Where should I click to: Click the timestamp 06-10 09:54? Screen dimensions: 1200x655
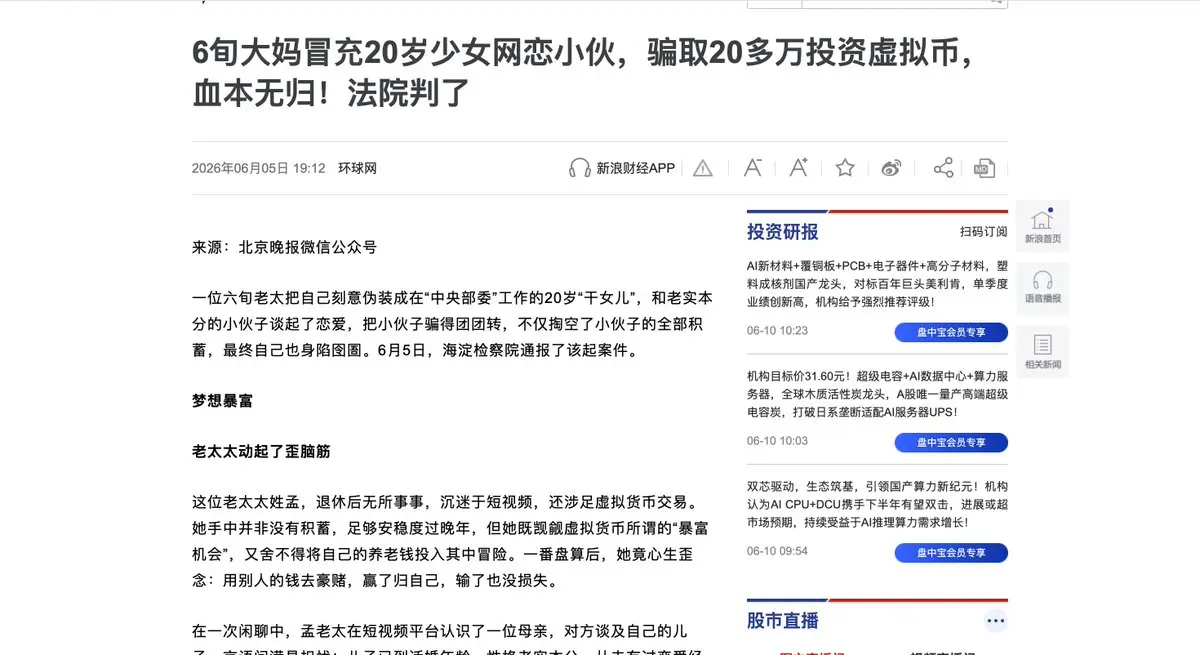[x=777, y=551]
